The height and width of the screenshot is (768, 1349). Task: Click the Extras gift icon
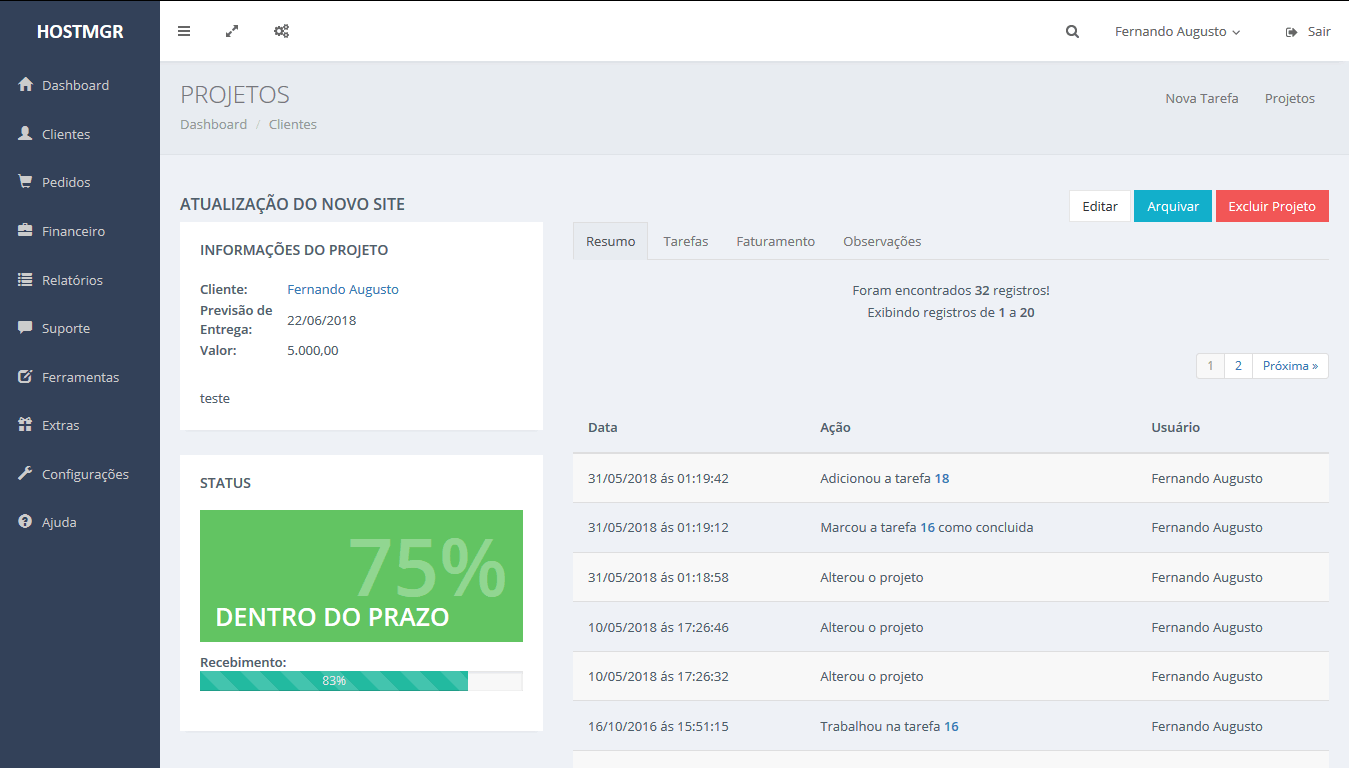click(26, 425)
